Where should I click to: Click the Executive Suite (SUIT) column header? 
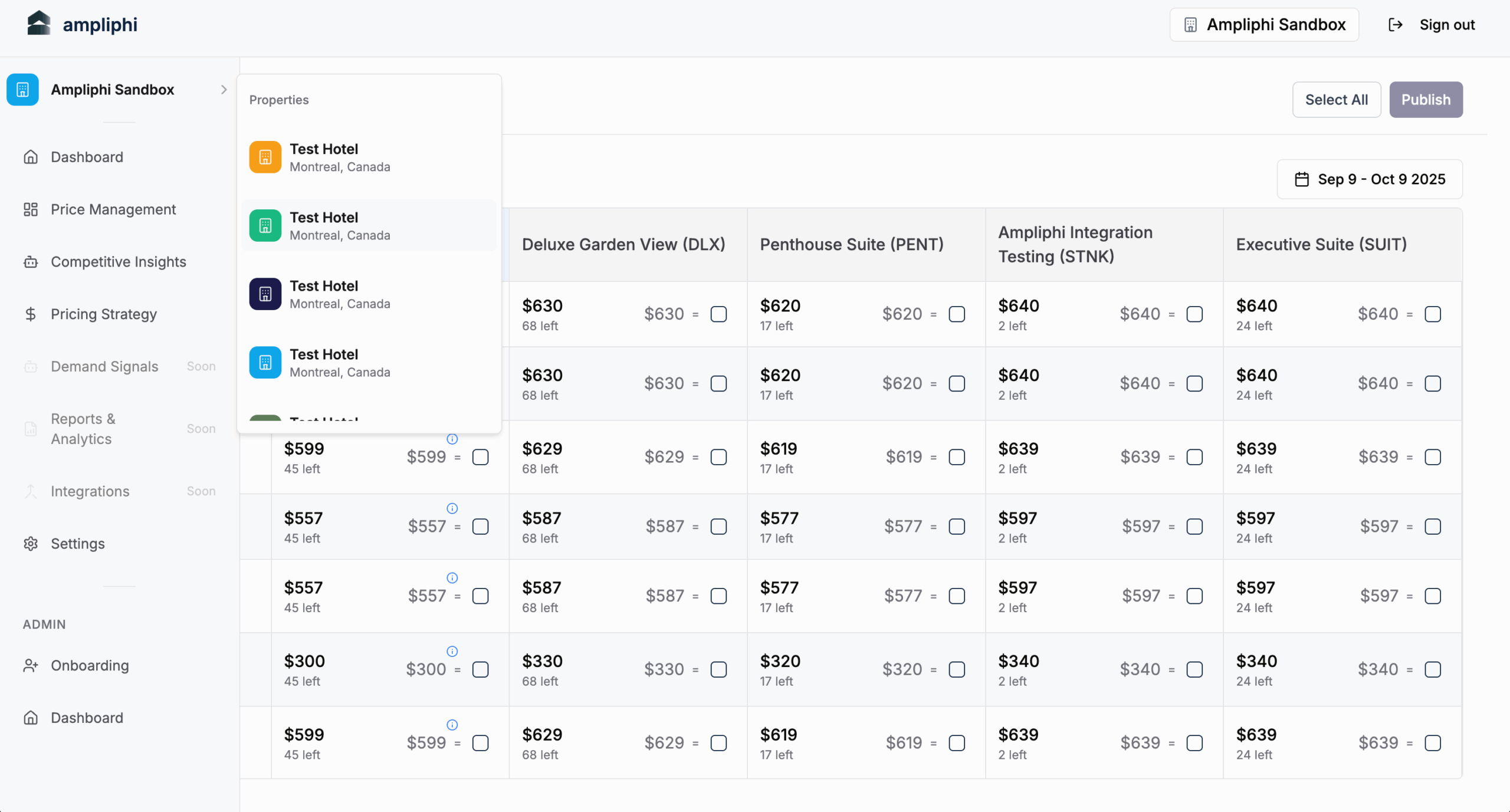click(1342, 245)
